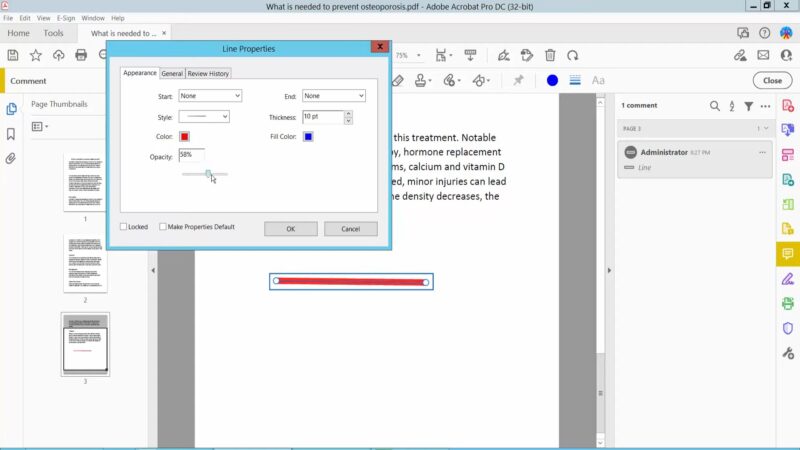Click the blue circle color picker icon

552,81
